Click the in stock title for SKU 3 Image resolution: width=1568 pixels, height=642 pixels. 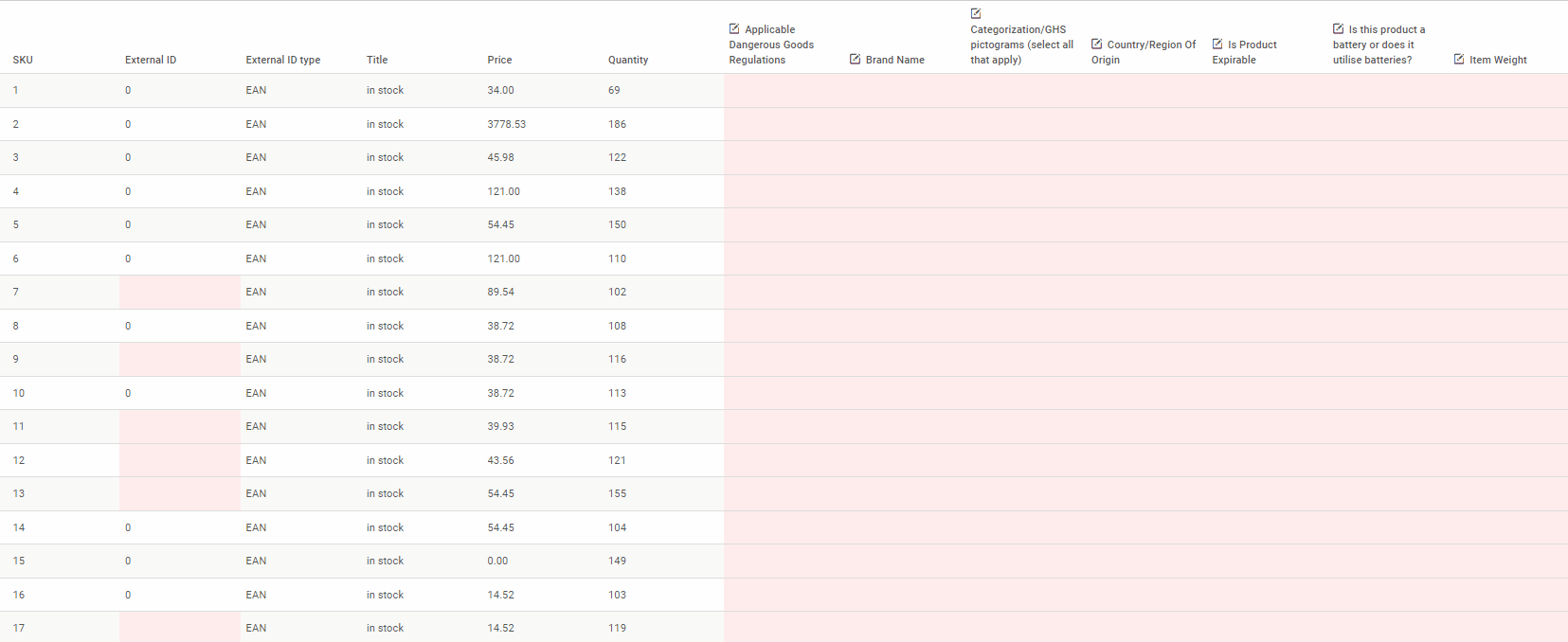(386, 157)
